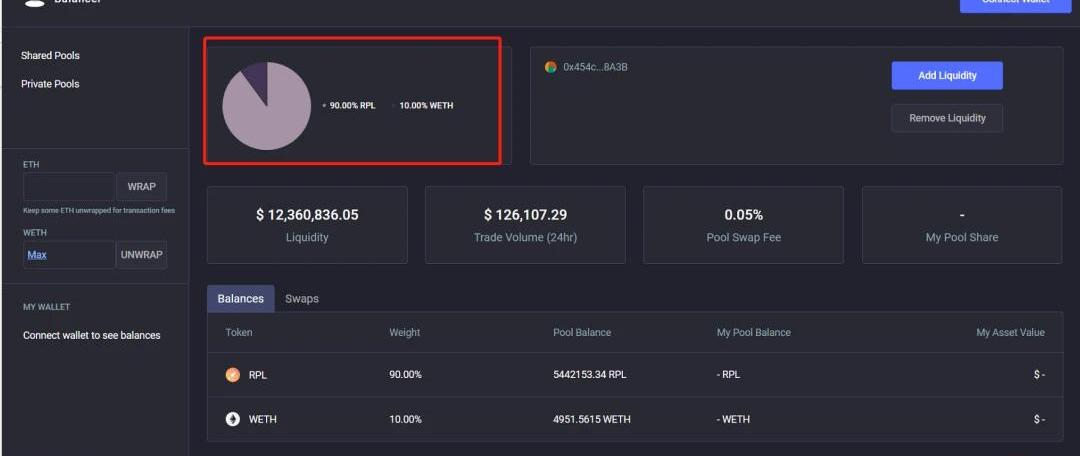Viewport: 1080px width, 456px height.
Task: Click the Max link in WETH field
Action: pyautogui.click(x=37, y=255)
